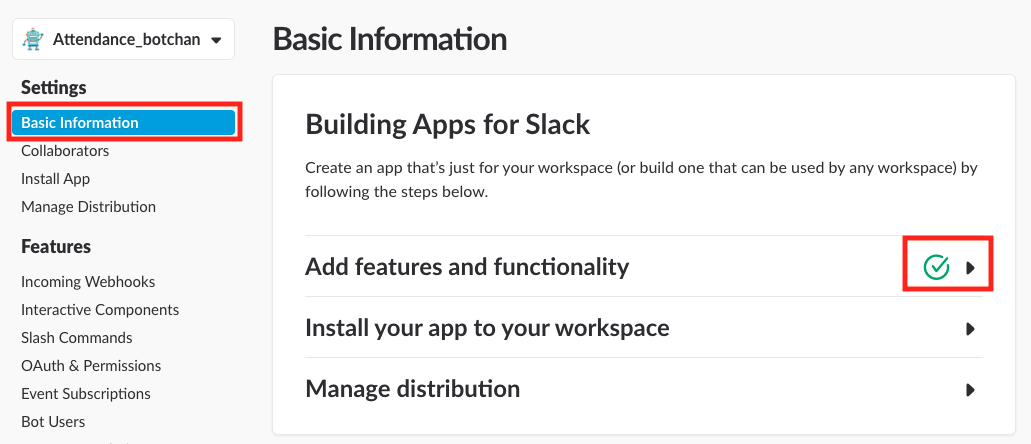
Task: Open the Bot Users feature page
Action: (53, 422)
